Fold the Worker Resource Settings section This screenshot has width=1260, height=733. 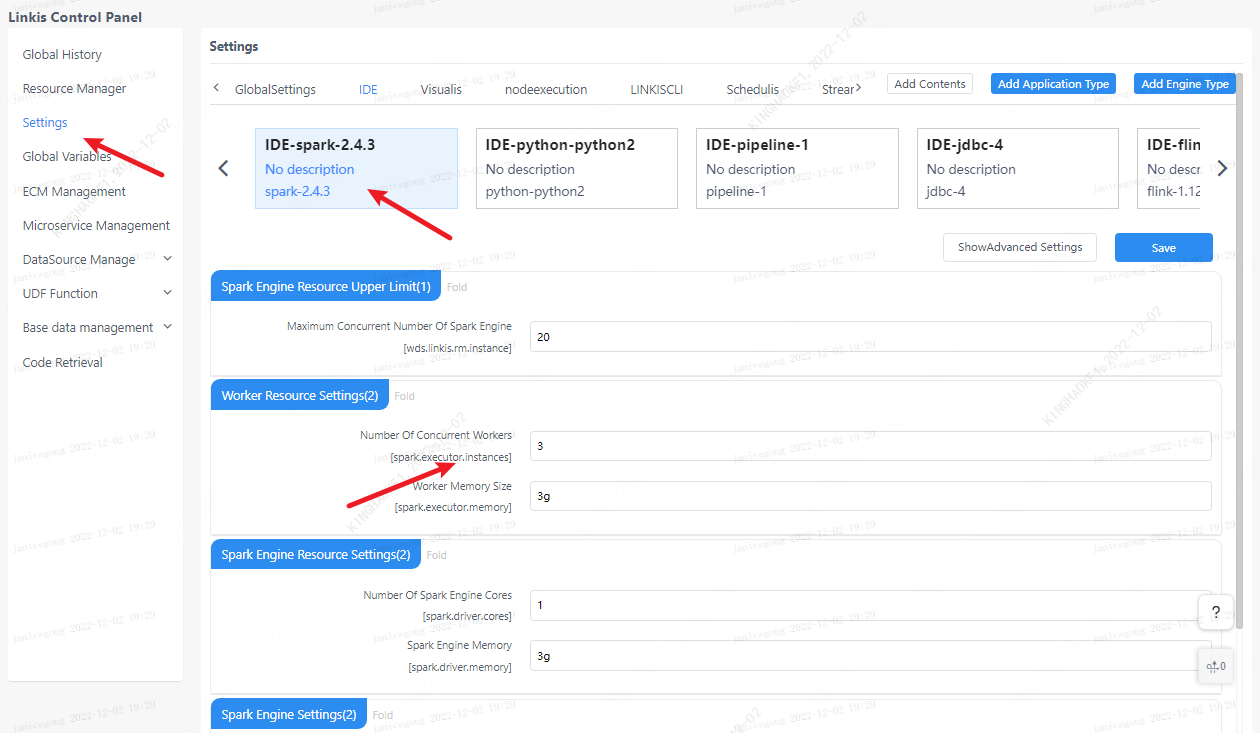click(x=404, y=395)
